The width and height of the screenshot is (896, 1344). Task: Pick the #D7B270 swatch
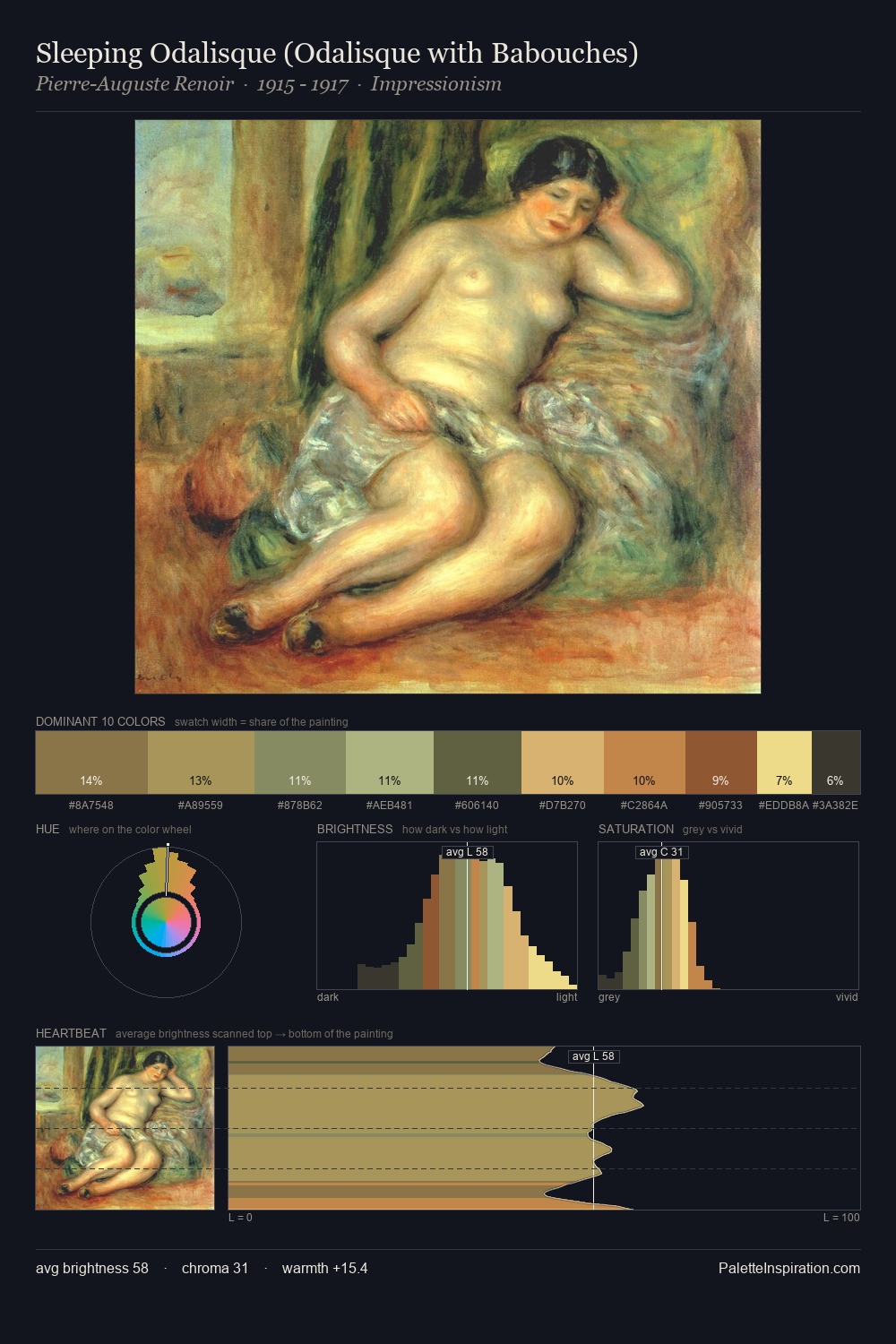click(x=563, y=762)
